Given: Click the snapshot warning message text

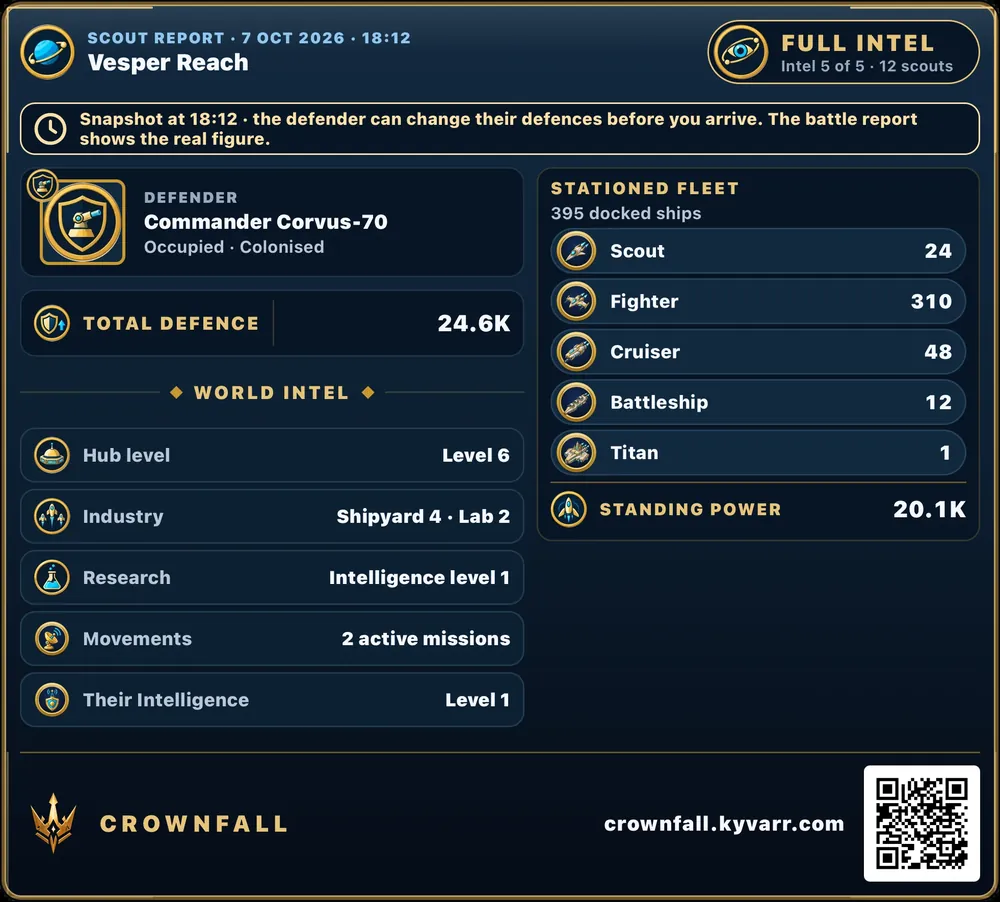Looking at the screenshot, I should pos(498,128).
